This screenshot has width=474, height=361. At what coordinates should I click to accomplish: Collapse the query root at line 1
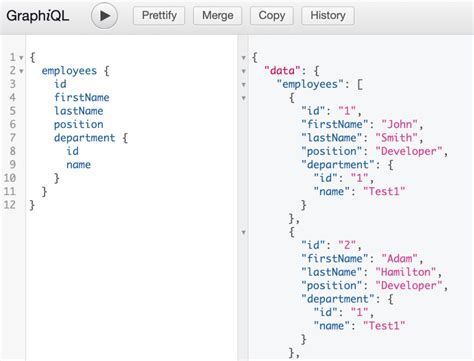[x=21, y=58]
